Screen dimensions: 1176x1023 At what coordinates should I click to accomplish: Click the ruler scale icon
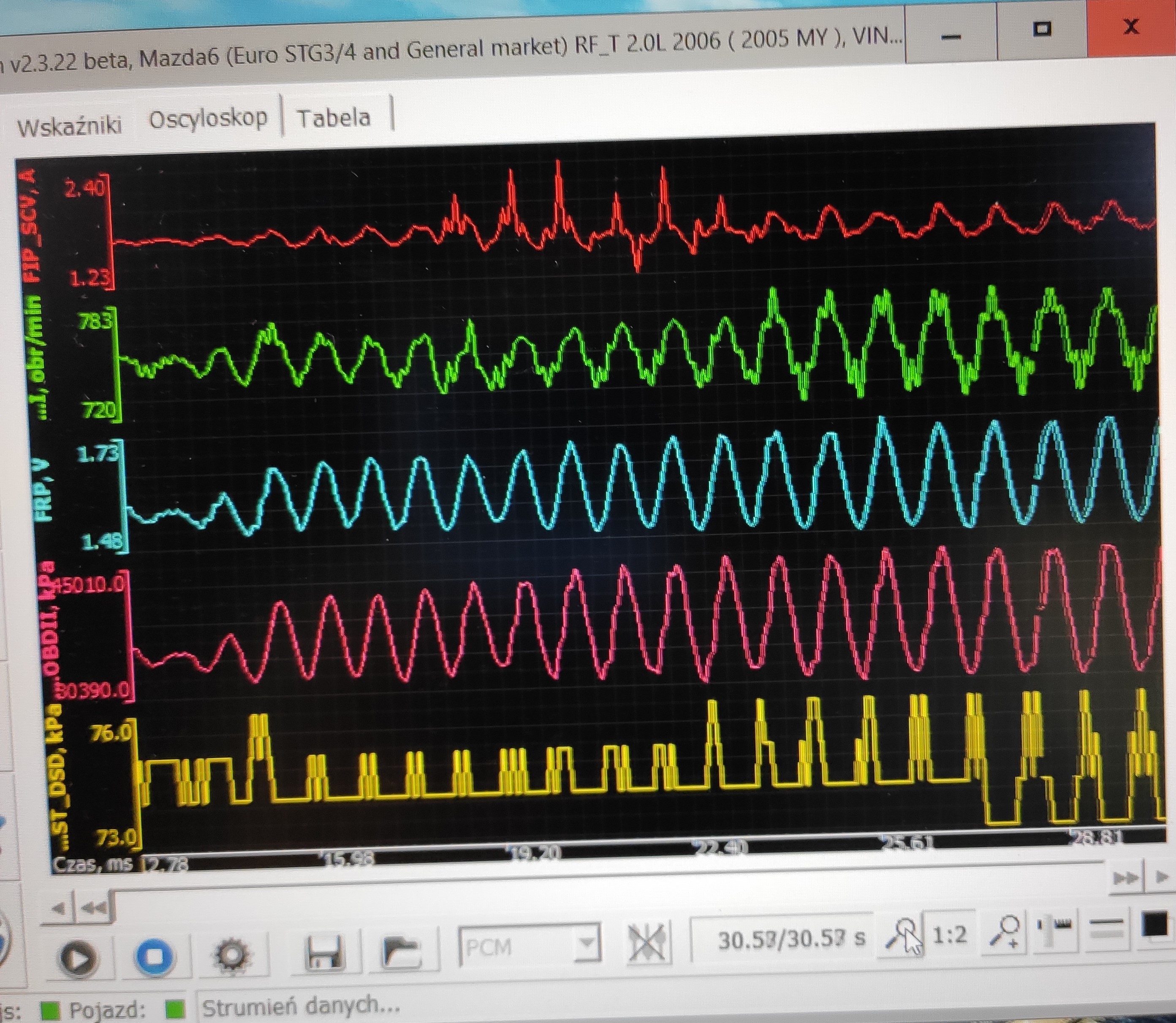1054,928
